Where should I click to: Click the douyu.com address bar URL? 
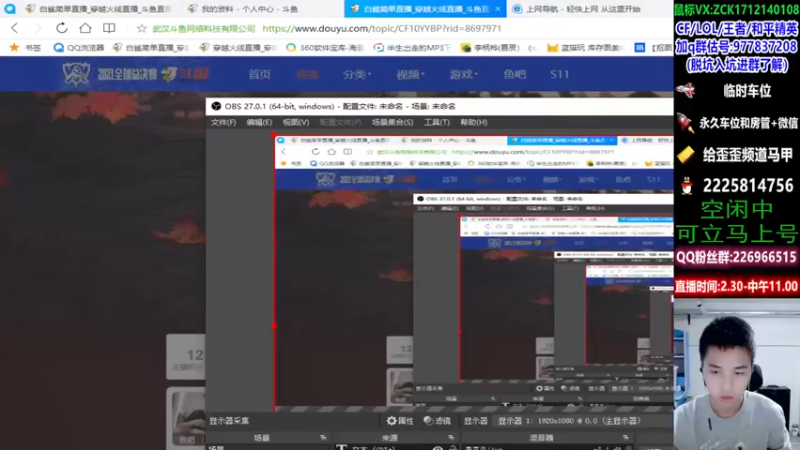tap(382, 29)
